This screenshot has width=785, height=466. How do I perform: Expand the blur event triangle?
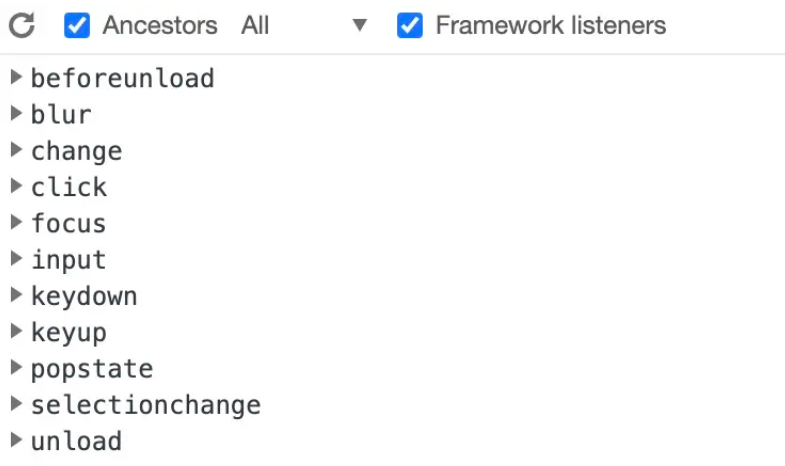pos(16,114)
